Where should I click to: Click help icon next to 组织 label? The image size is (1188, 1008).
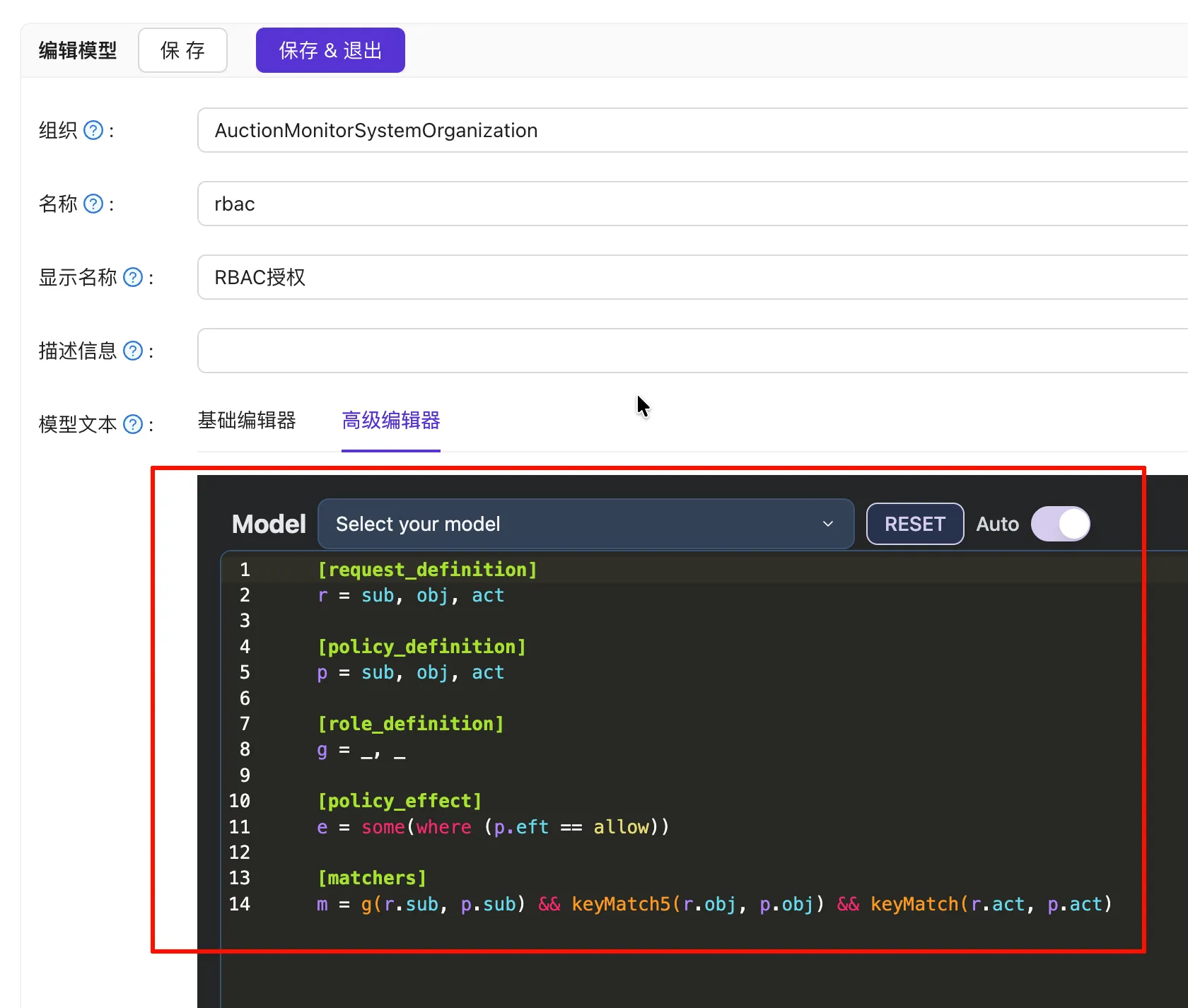[x=93, y=131]
